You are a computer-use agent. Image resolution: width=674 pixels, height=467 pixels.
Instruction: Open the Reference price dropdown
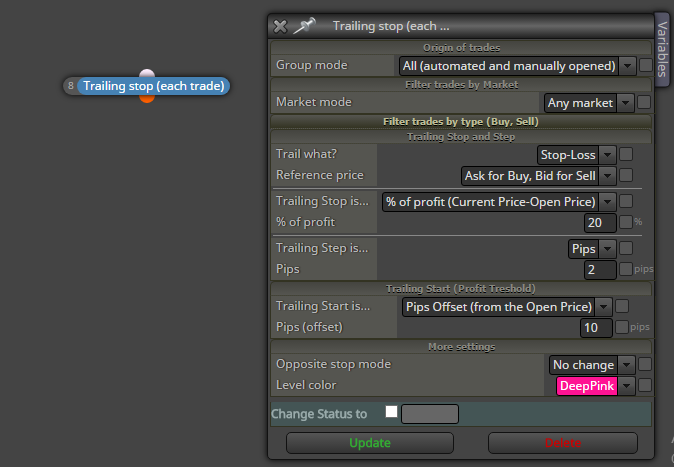539,176
